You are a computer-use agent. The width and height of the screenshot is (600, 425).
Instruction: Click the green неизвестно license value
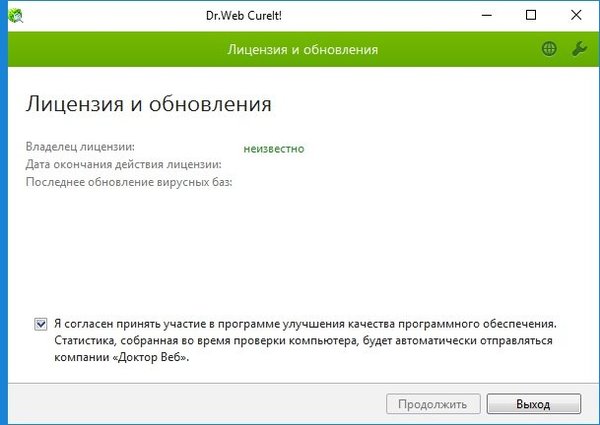pos(274,149)
